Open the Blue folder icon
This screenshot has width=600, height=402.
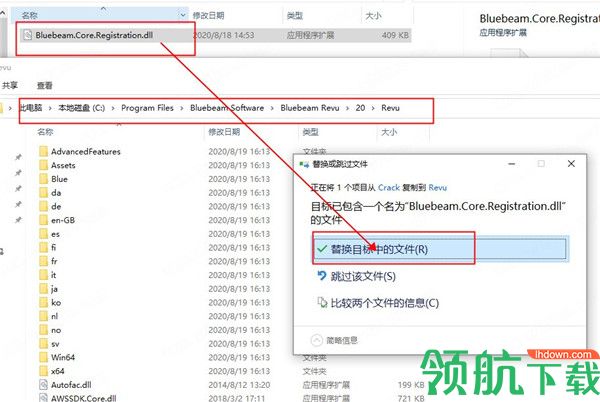[44, 179]
